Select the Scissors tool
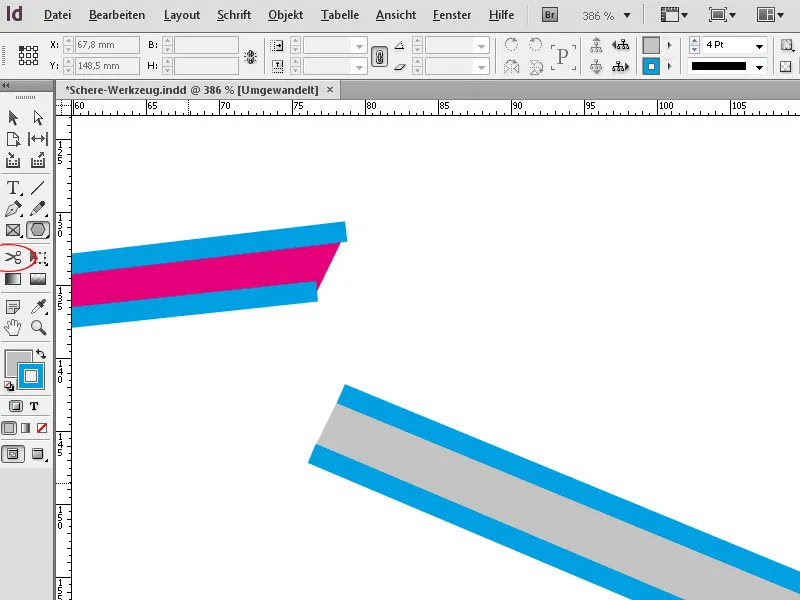The height and width of the screenshot is (600, 800). coord(13,257)
